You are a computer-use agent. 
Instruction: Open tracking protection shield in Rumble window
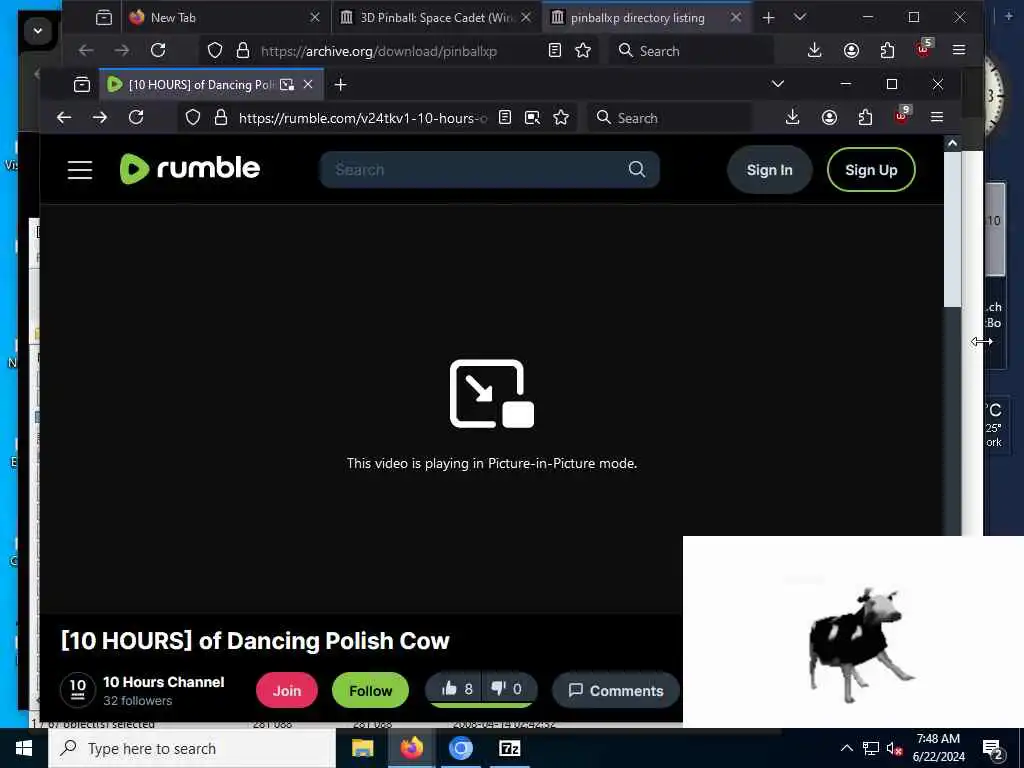tap(193, 118)
